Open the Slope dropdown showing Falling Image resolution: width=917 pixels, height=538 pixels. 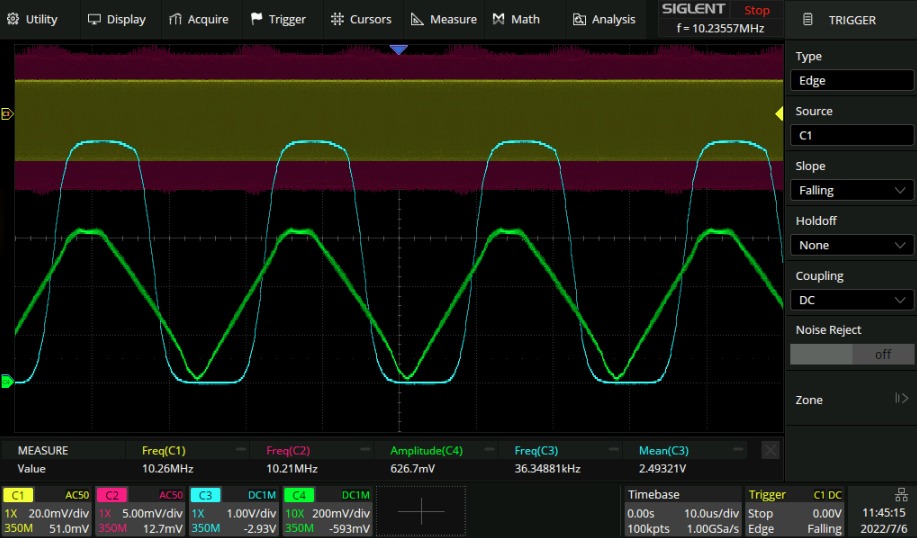(852, 190)
